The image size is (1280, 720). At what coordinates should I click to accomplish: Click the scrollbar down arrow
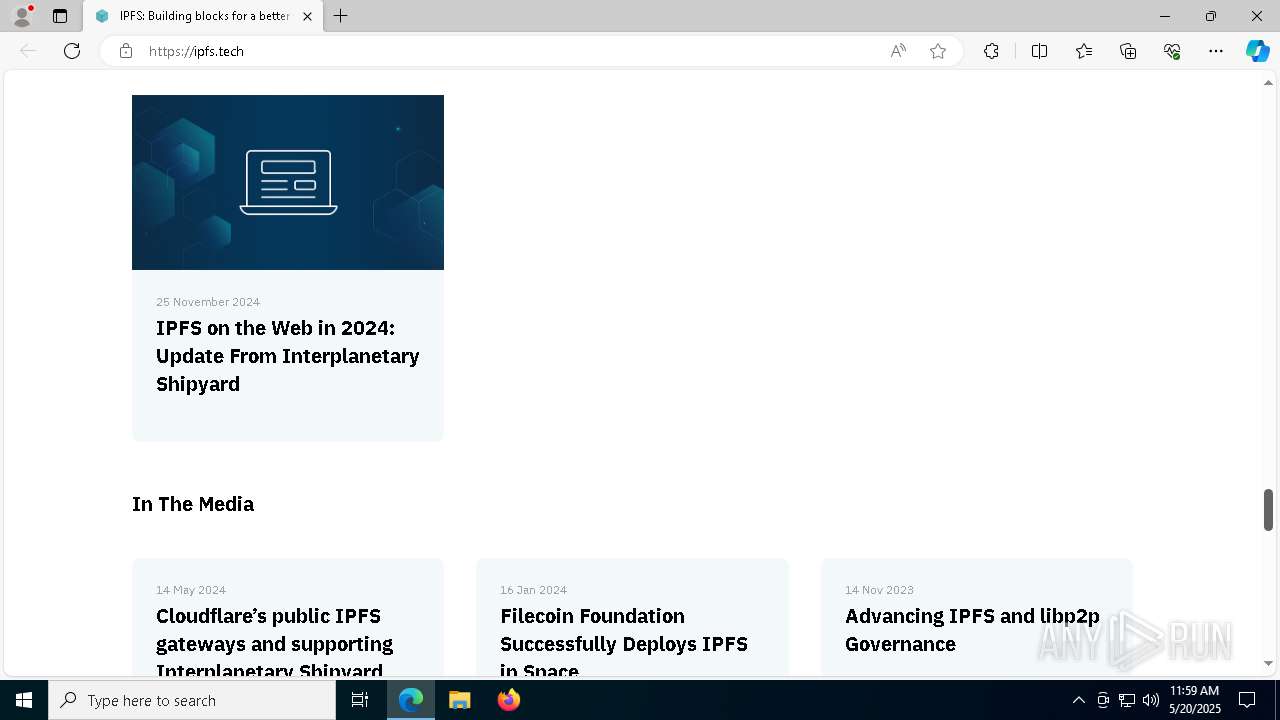[x=1269, y=663]
